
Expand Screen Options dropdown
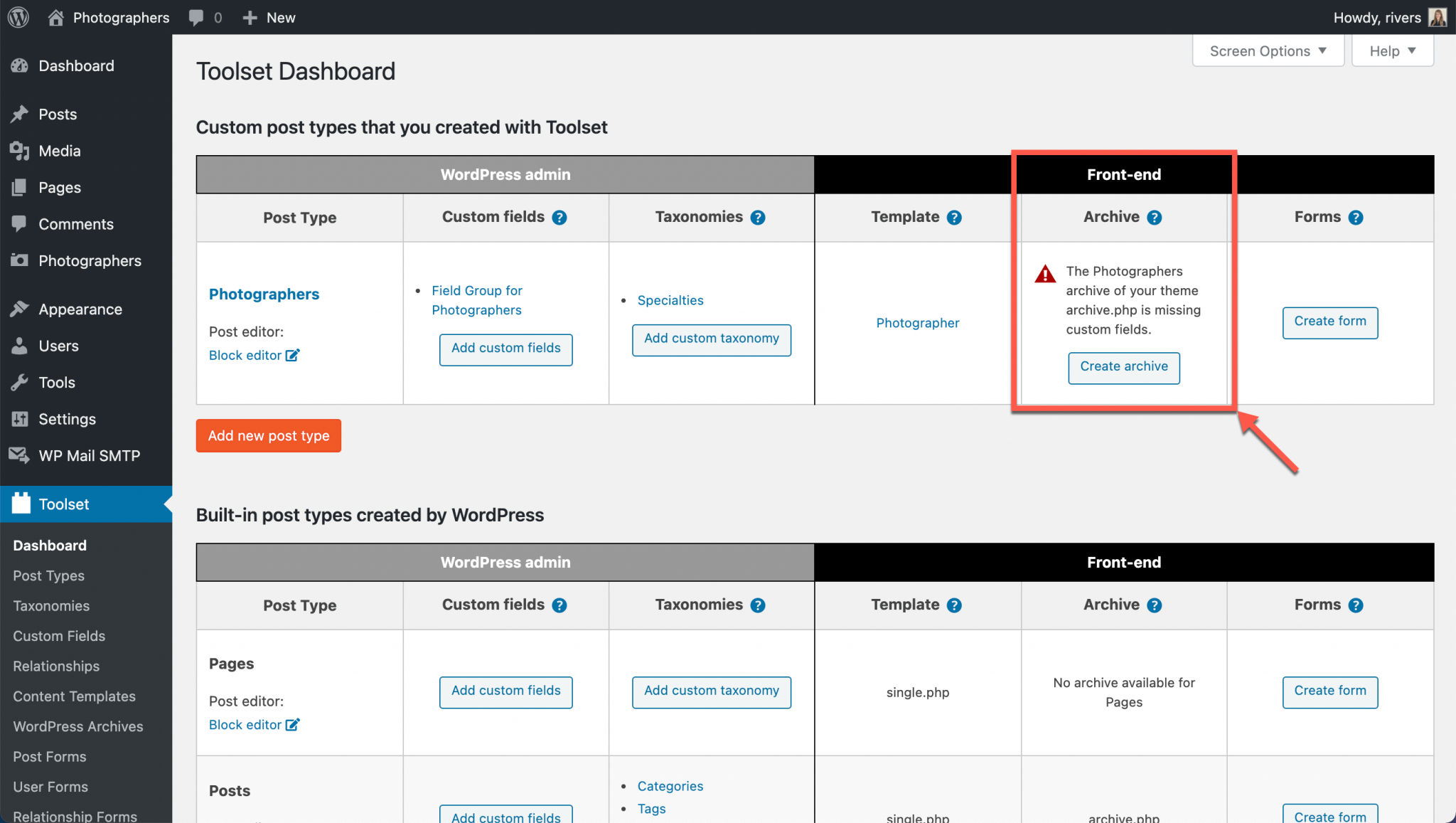[1268, 51]
